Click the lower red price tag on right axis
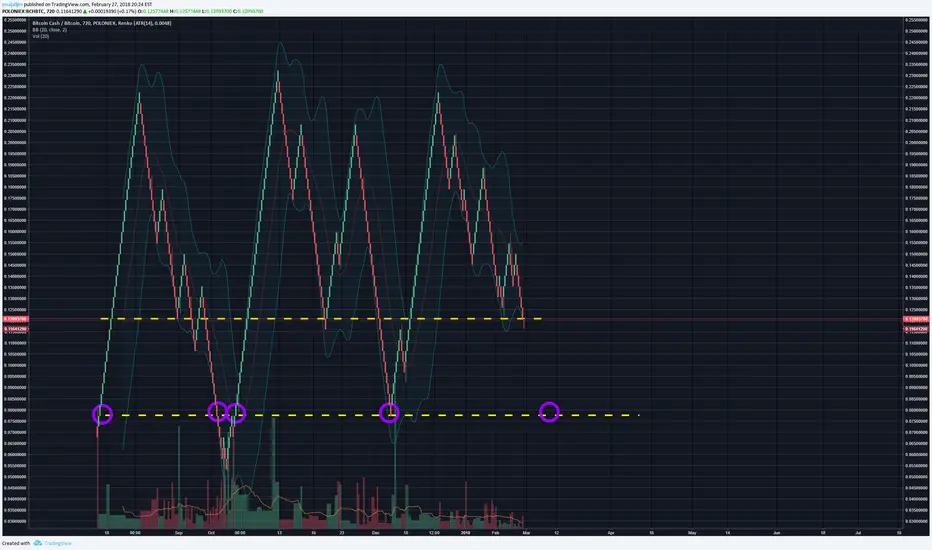Image resolution: width=932 pixels, height=550 pixels. pyautogui.click(x=915, y=329)
